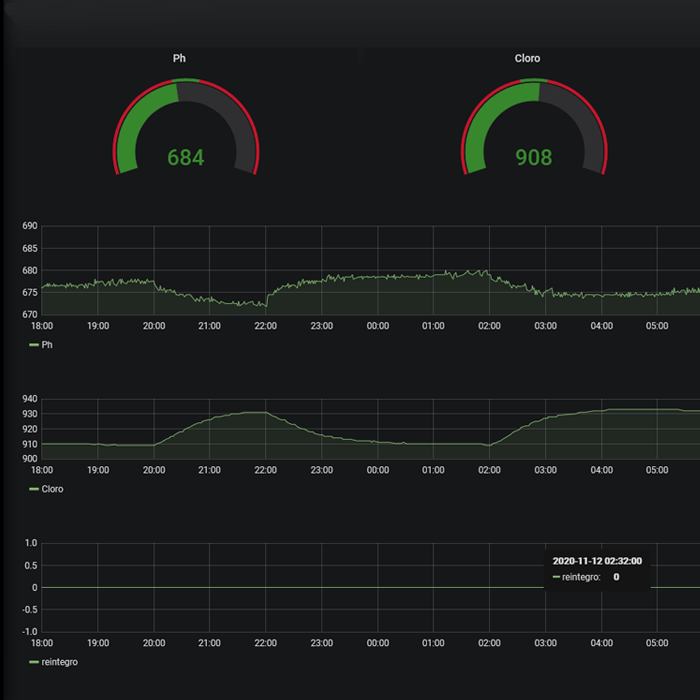Click the 20:00 label on Ph graph axis
Viewport: 700px width, 700px height.
coord(154,326)
